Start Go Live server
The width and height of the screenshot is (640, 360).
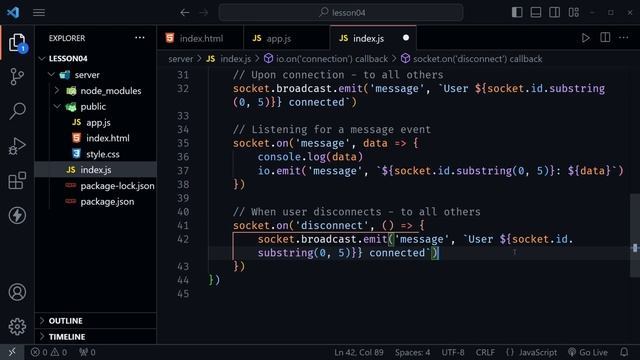pyautogui.click(x=588, y=352)
